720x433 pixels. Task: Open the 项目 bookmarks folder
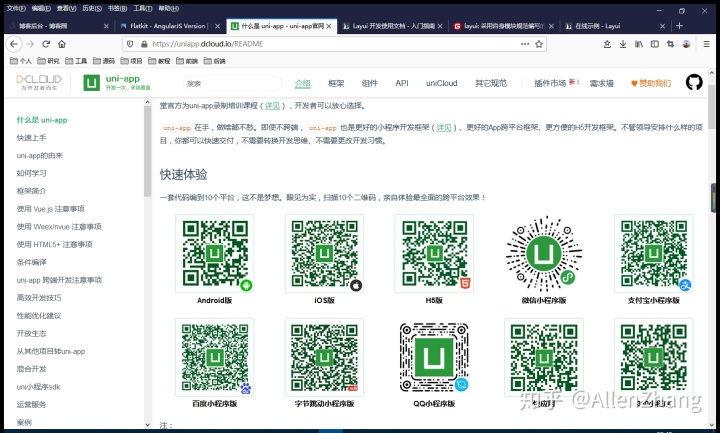point(131,61)
